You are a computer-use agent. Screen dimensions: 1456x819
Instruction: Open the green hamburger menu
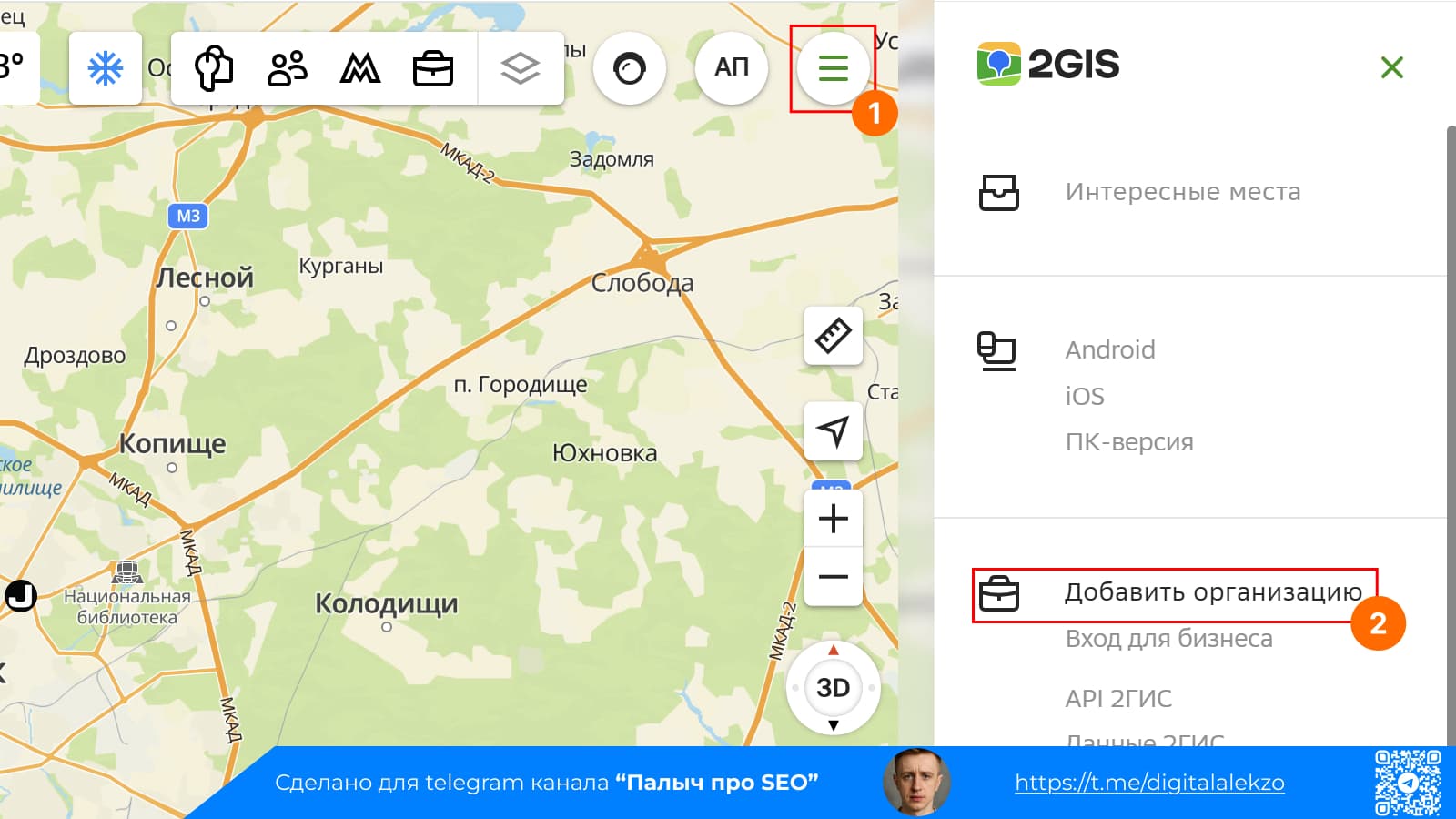pos(833,67)
